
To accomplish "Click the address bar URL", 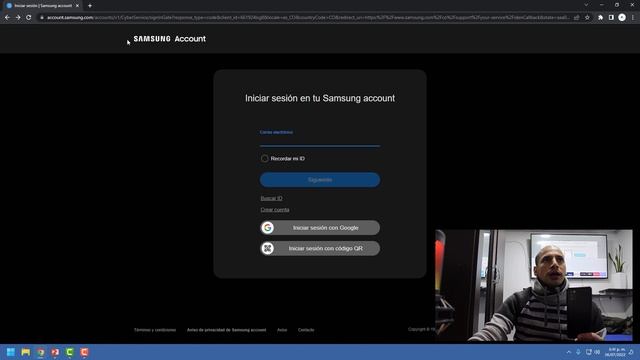I will pyautogui.click(x=308, y=18).
